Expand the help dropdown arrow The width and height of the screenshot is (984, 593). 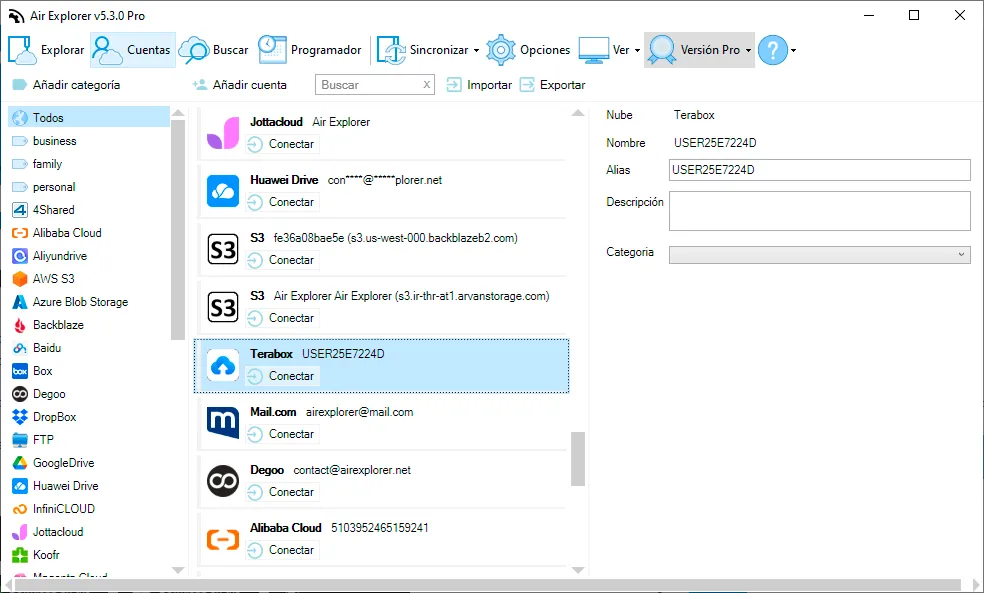tap(793, 50)
